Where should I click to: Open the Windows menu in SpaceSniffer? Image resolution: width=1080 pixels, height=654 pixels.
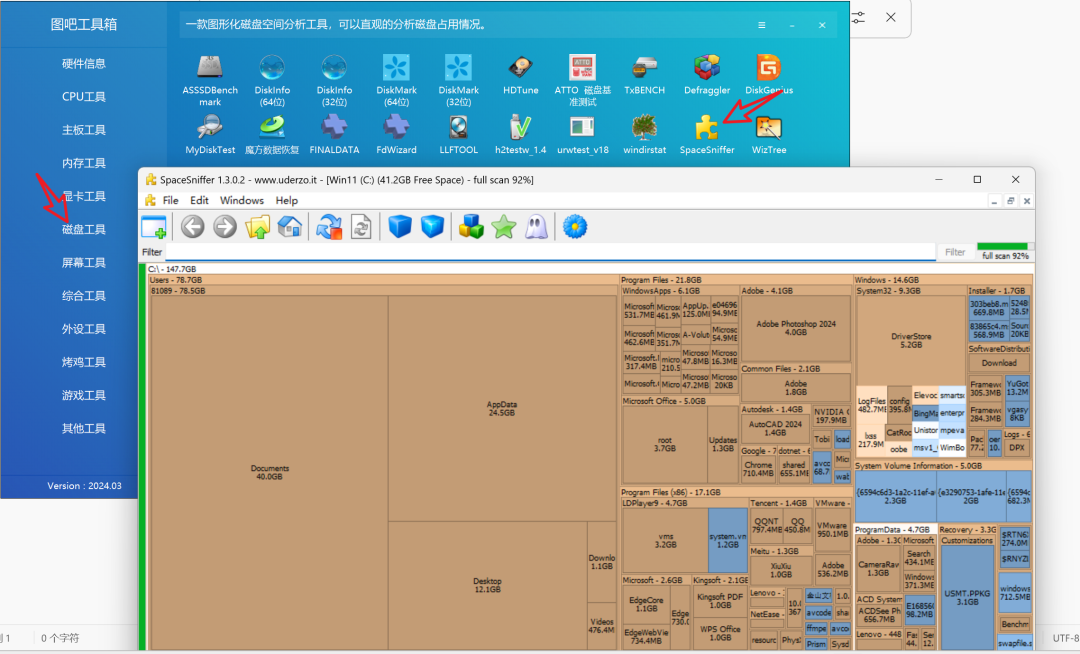[242, 200]
